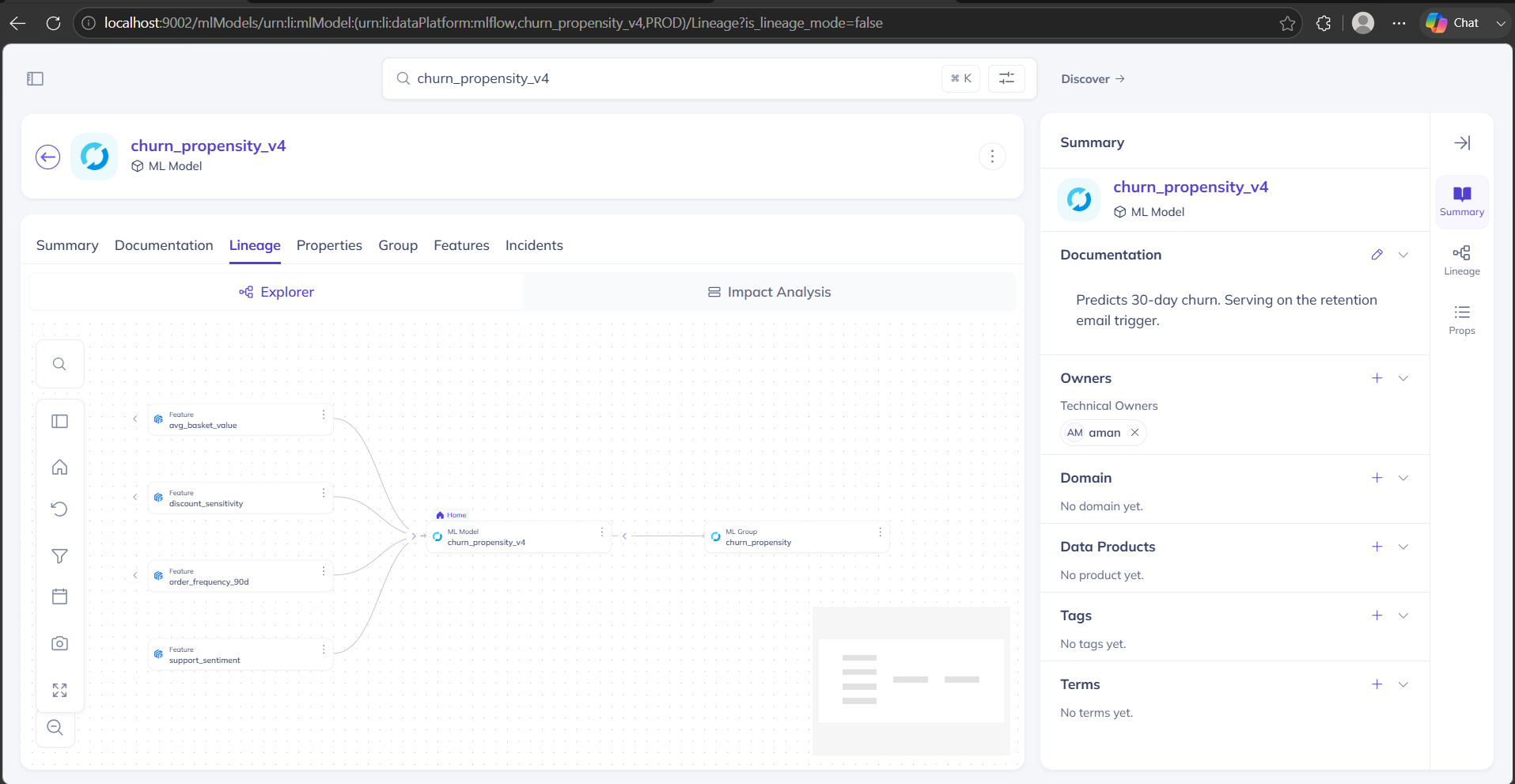Screen dimensions: 1515x784
Task: Follow the Discover link
Action: 1093,78
